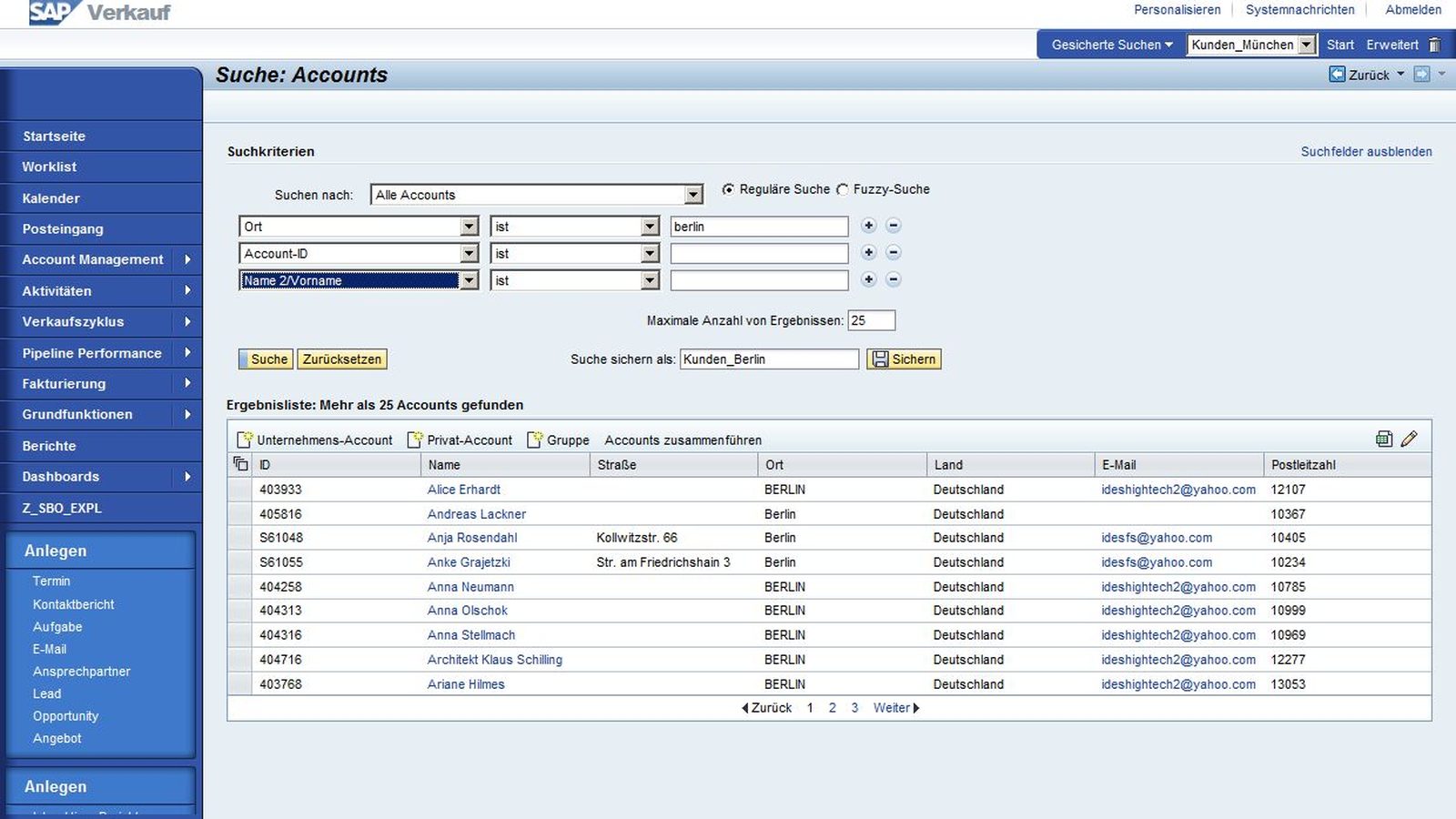Click Suchfelder ausblenden link

click(1366, 152)
